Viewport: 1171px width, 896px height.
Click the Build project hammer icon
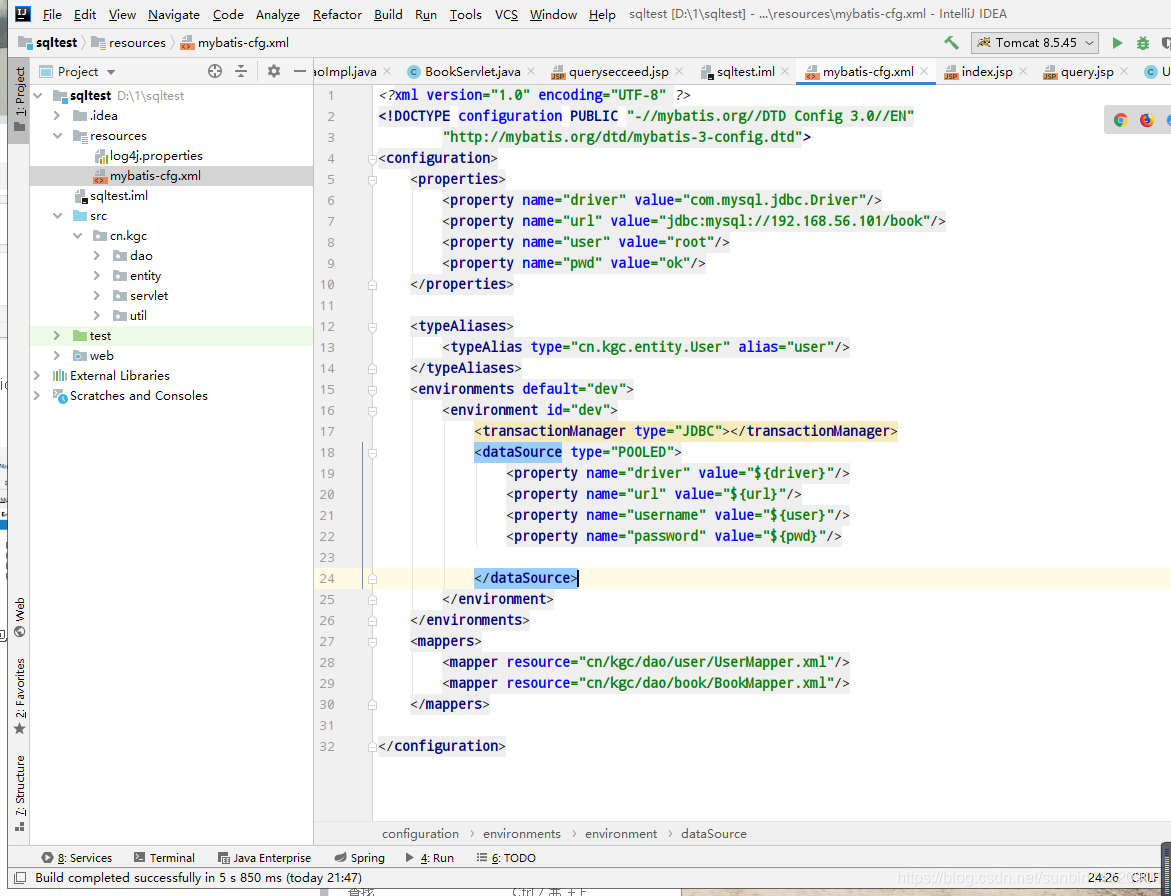coord(951,43)
